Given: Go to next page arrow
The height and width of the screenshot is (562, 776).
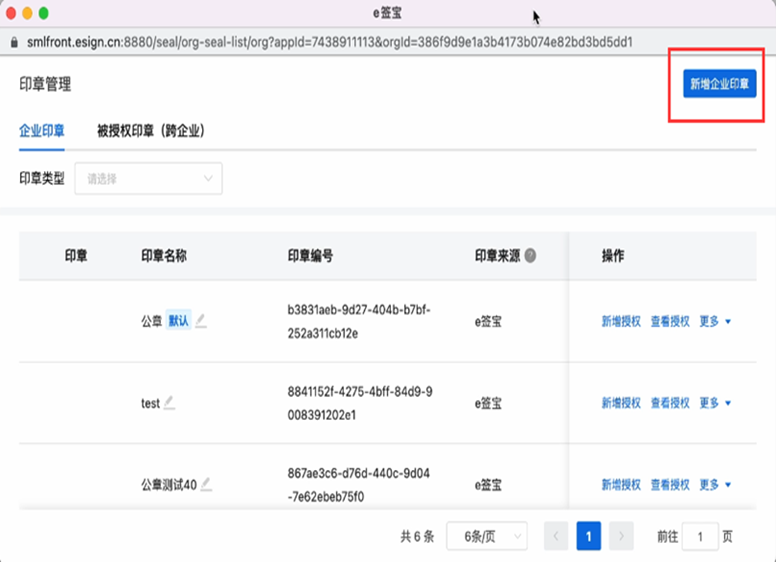Looking at the screenshot, I should pos(621,537).
